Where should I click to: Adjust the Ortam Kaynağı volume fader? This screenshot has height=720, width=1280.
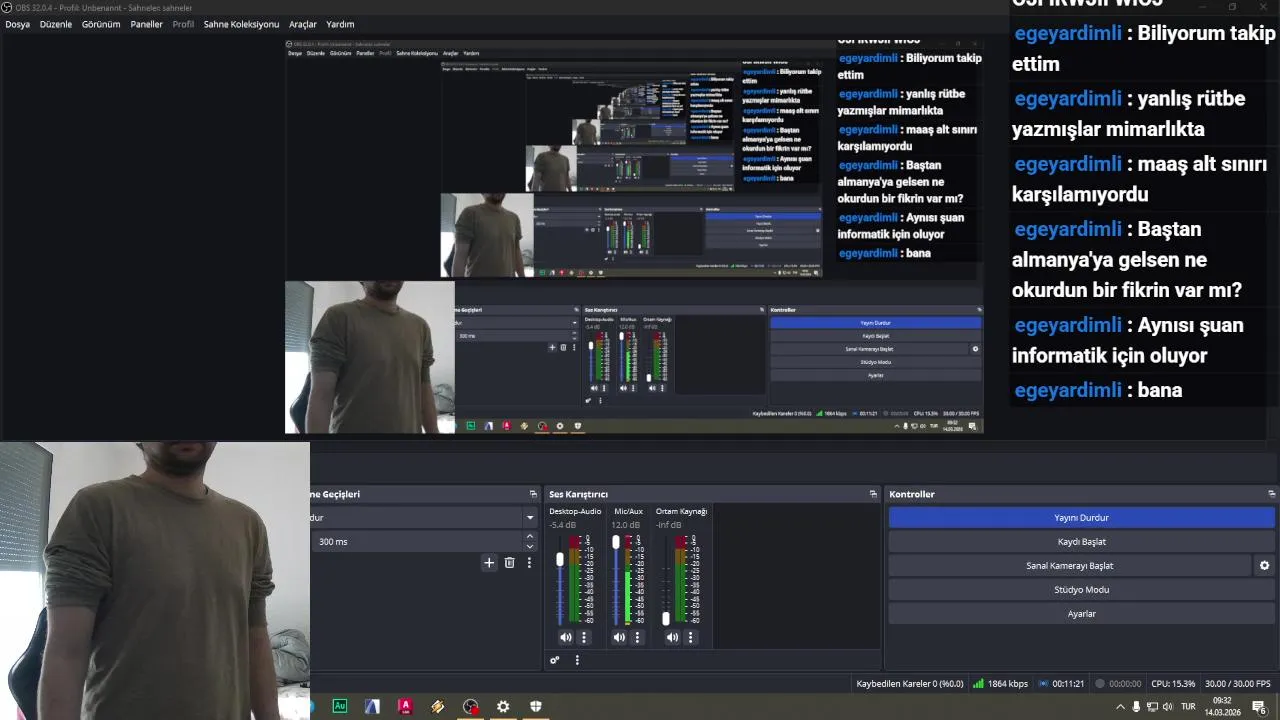666,618
